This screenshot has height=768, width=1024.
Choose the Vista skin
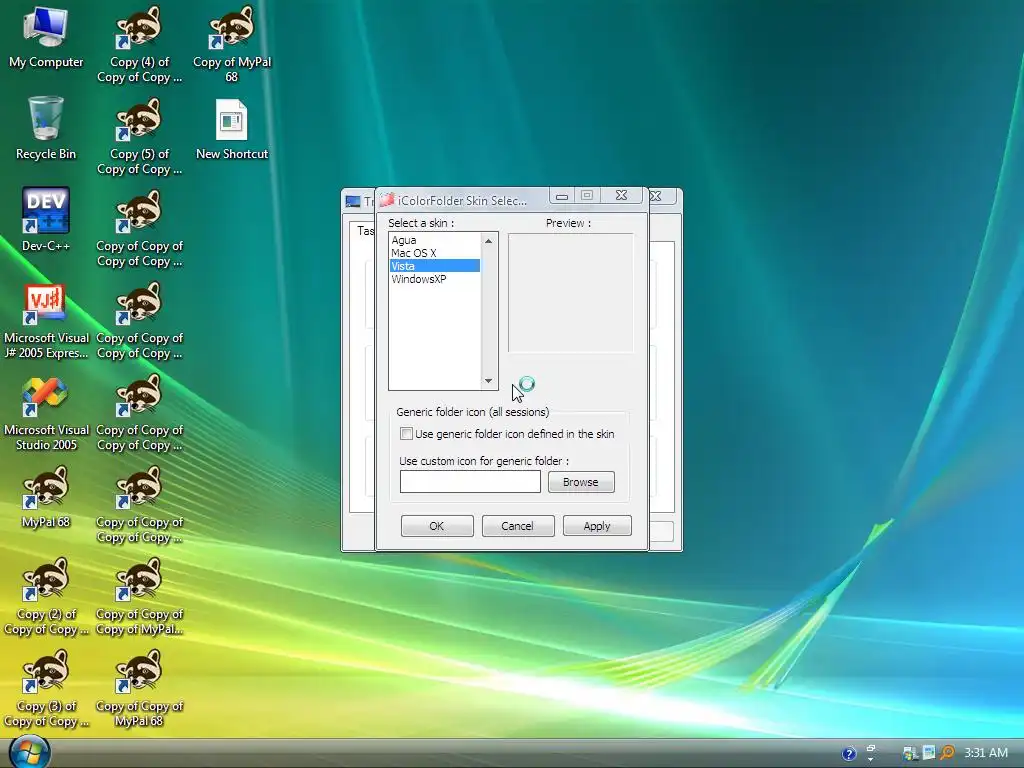435,266
